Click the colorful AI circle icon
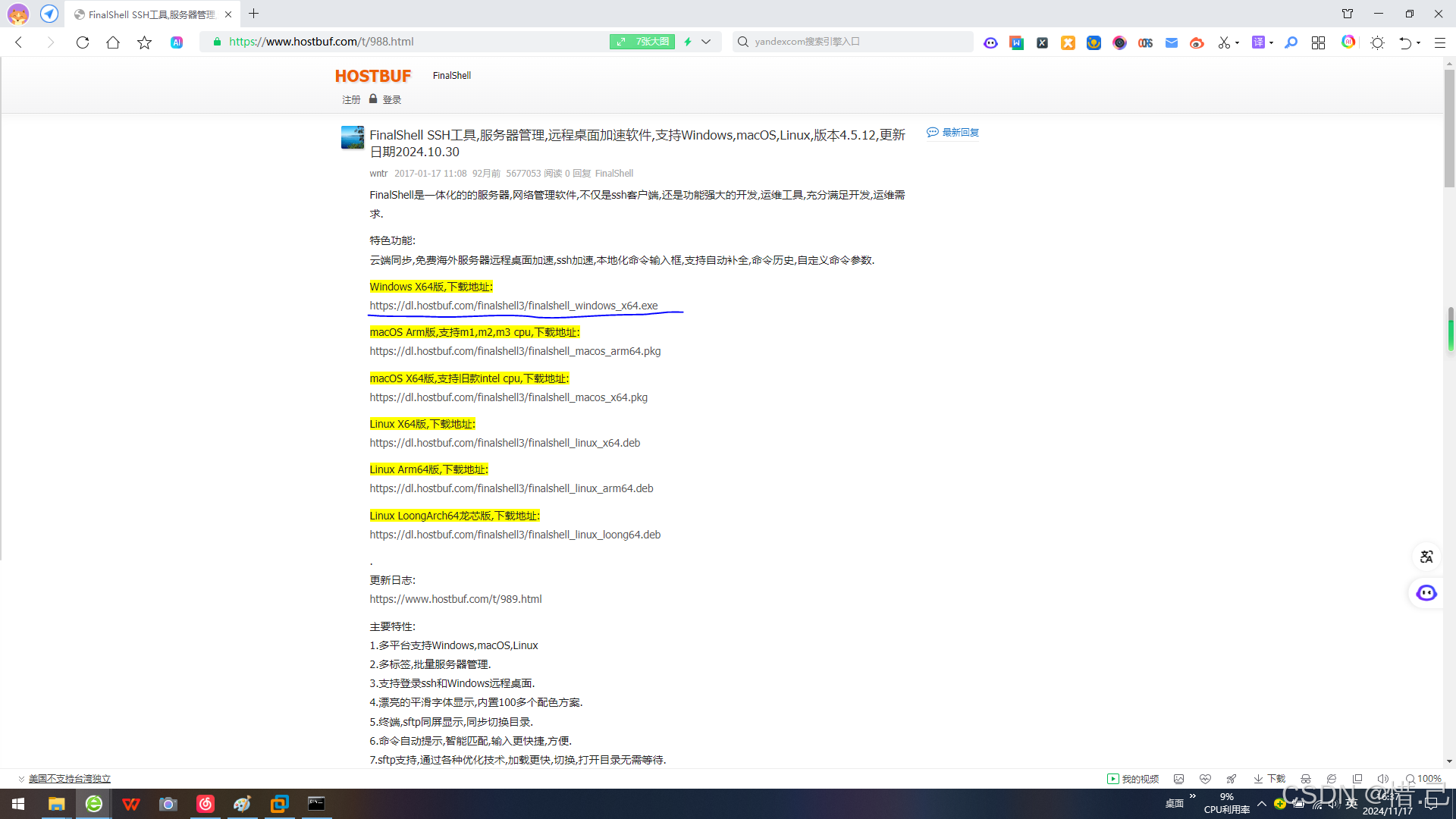 point(1348,42)
